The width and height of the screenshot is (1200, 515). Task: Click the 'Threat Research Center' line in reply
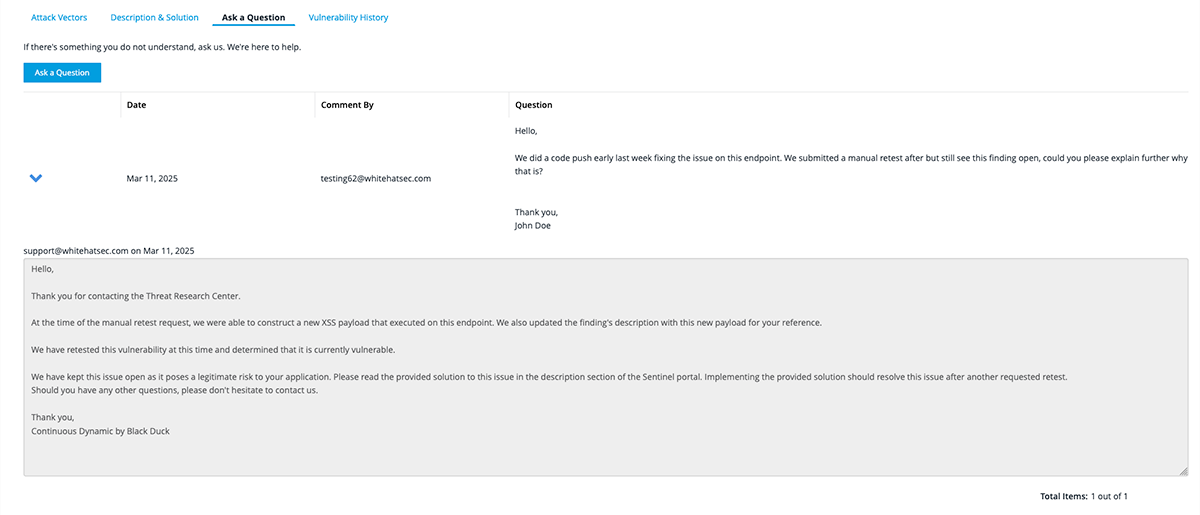(136, 296)
